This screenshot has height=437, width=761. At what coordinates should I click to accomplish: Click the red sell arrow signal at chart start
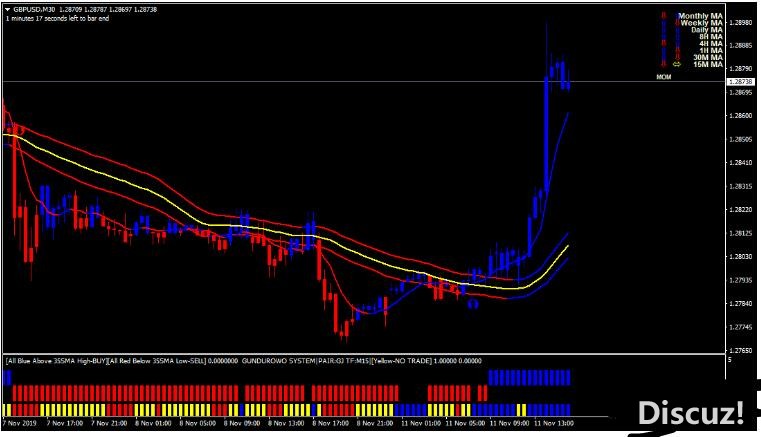pos(19,130)
